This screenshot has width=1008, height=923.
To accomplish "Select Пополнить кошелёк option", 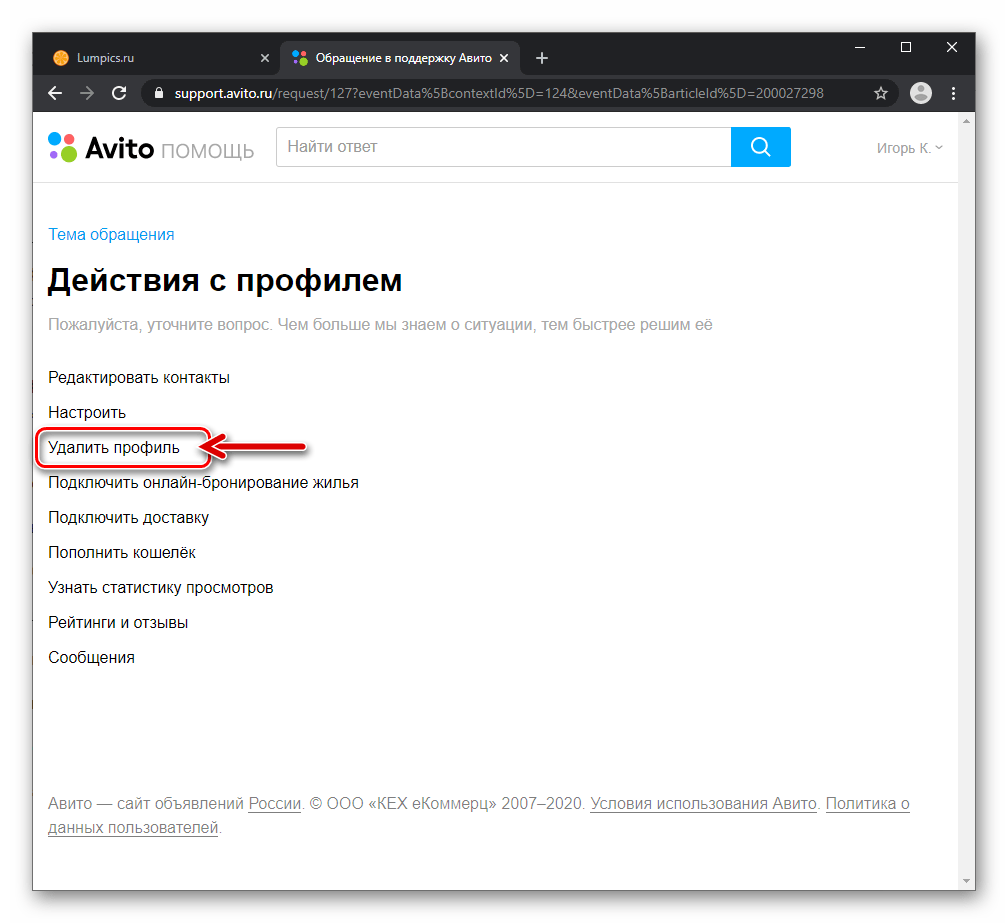I will (x=122, y=553).
